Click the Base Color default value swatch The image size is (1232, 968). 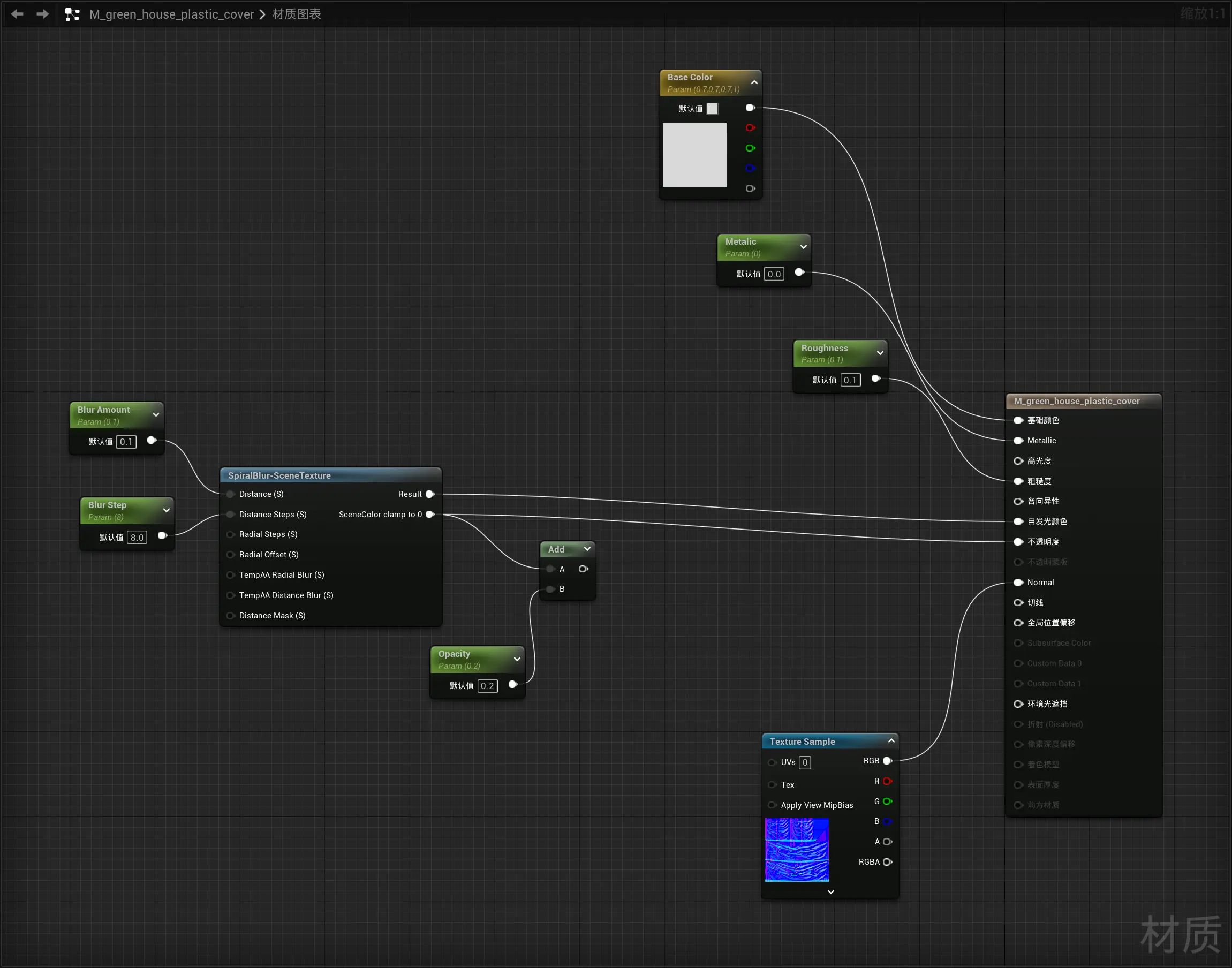click(713, 108)
